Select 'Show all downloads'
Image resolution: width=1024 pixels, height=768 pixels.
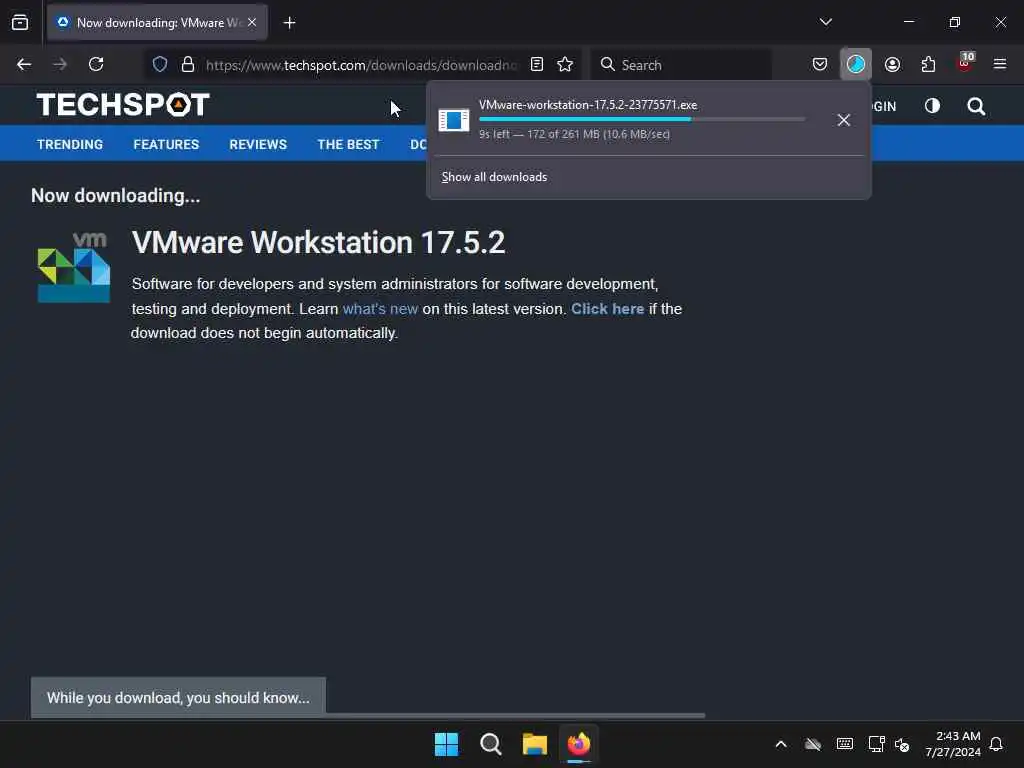pos(494,177)
